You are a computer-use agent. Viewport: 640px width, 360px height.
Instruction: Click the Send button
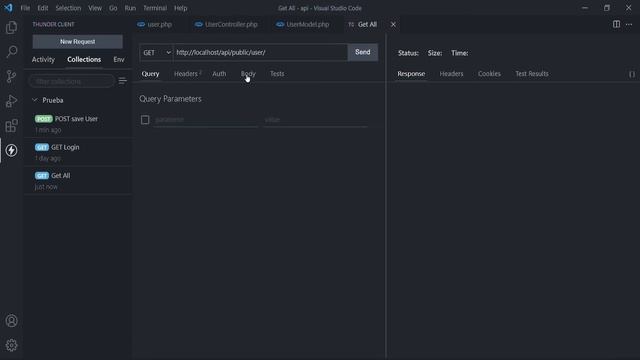(x=362, y=52)
